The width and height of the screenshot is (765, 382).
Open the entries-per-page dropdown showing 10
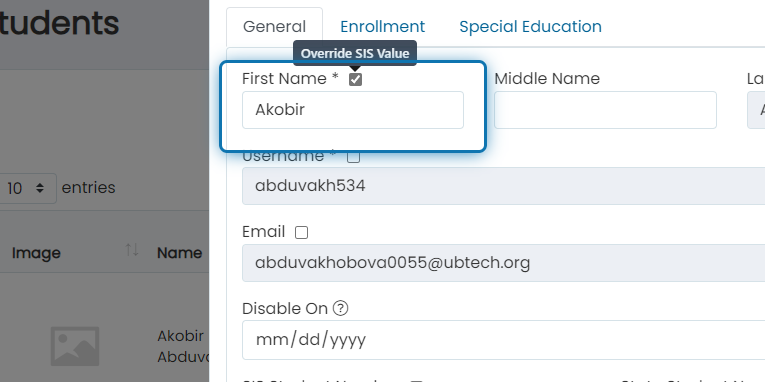27,188
